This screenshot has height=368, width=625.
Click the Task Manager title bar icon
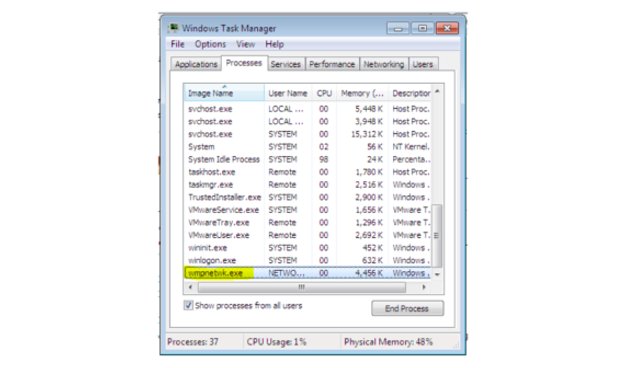[173, 28]
